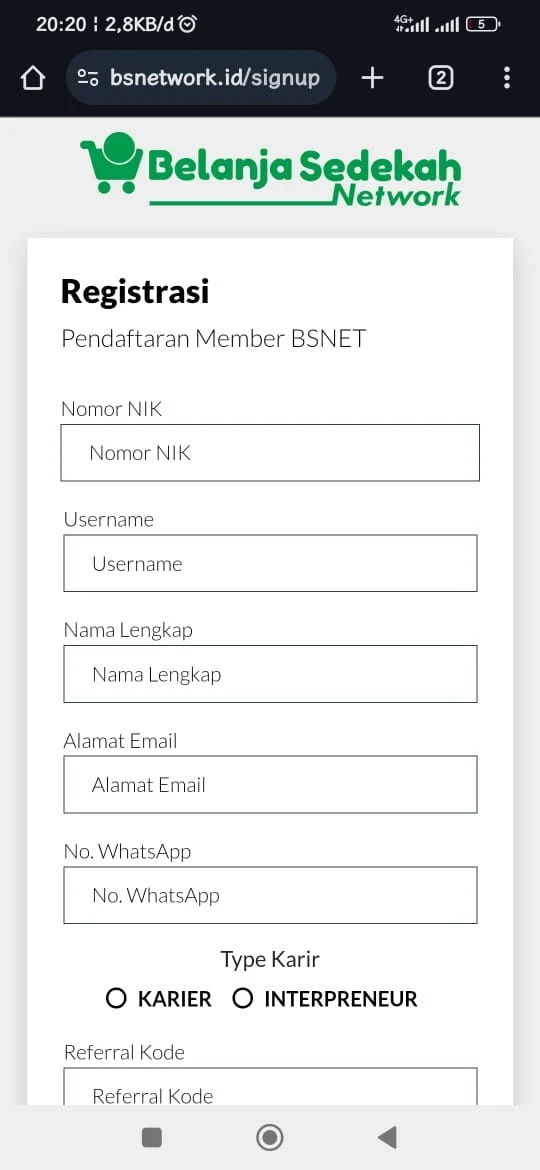Focus the Alamat Email field
The height and width of the screenshot is (1170, 540).
(x=270, y=784)
